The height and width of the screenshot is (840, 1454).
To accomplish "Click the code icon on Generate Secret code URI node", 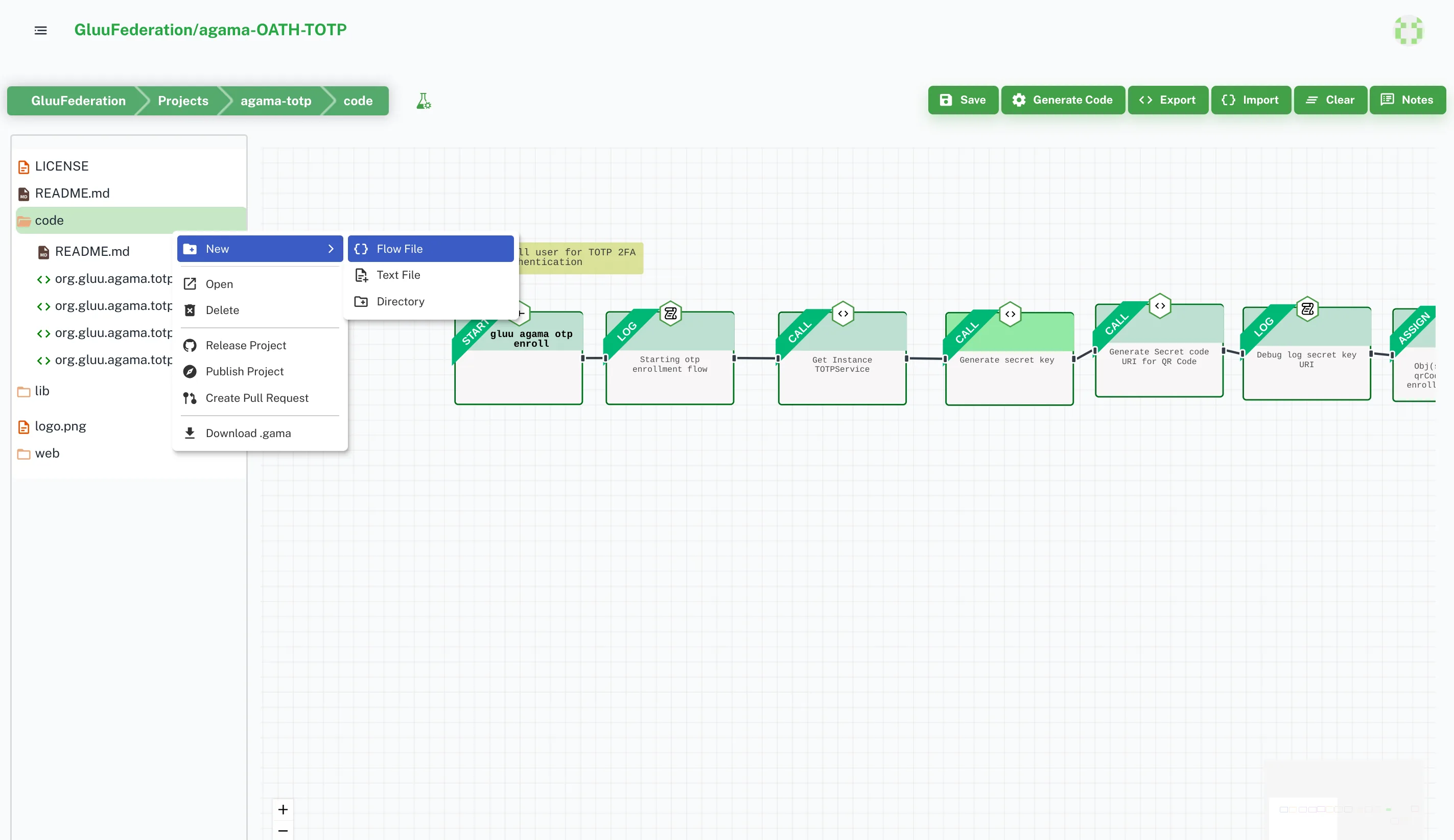I will 1160,305.
